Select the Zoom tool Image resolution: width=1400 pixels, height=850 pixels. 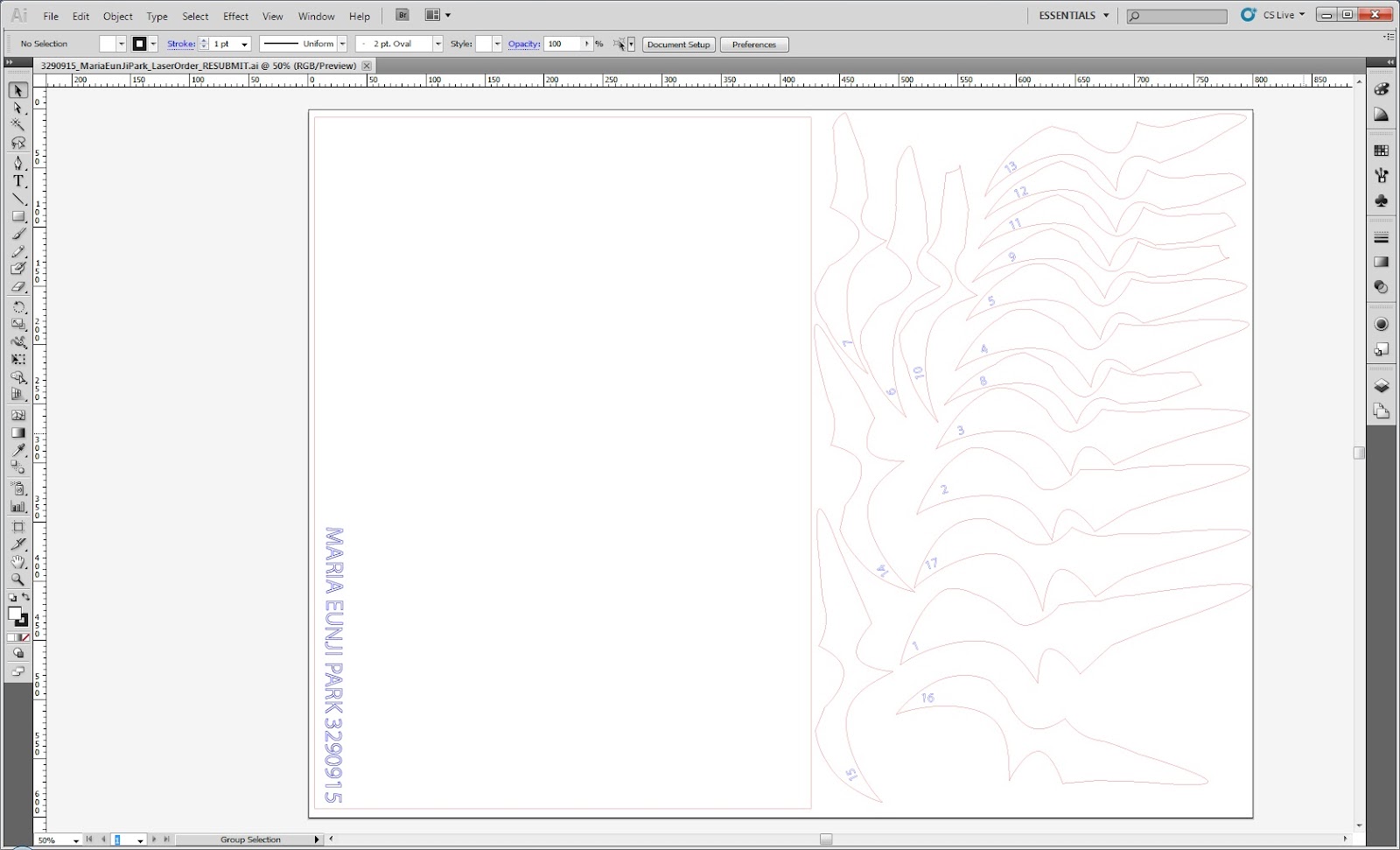click(17, 580)
